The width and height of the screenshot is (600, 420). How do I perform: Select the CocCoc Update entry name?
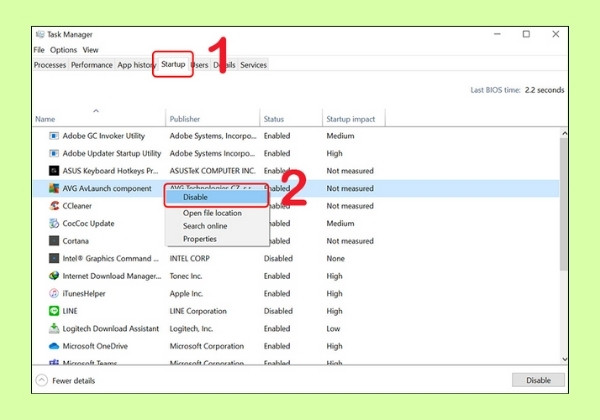[88, 223]
